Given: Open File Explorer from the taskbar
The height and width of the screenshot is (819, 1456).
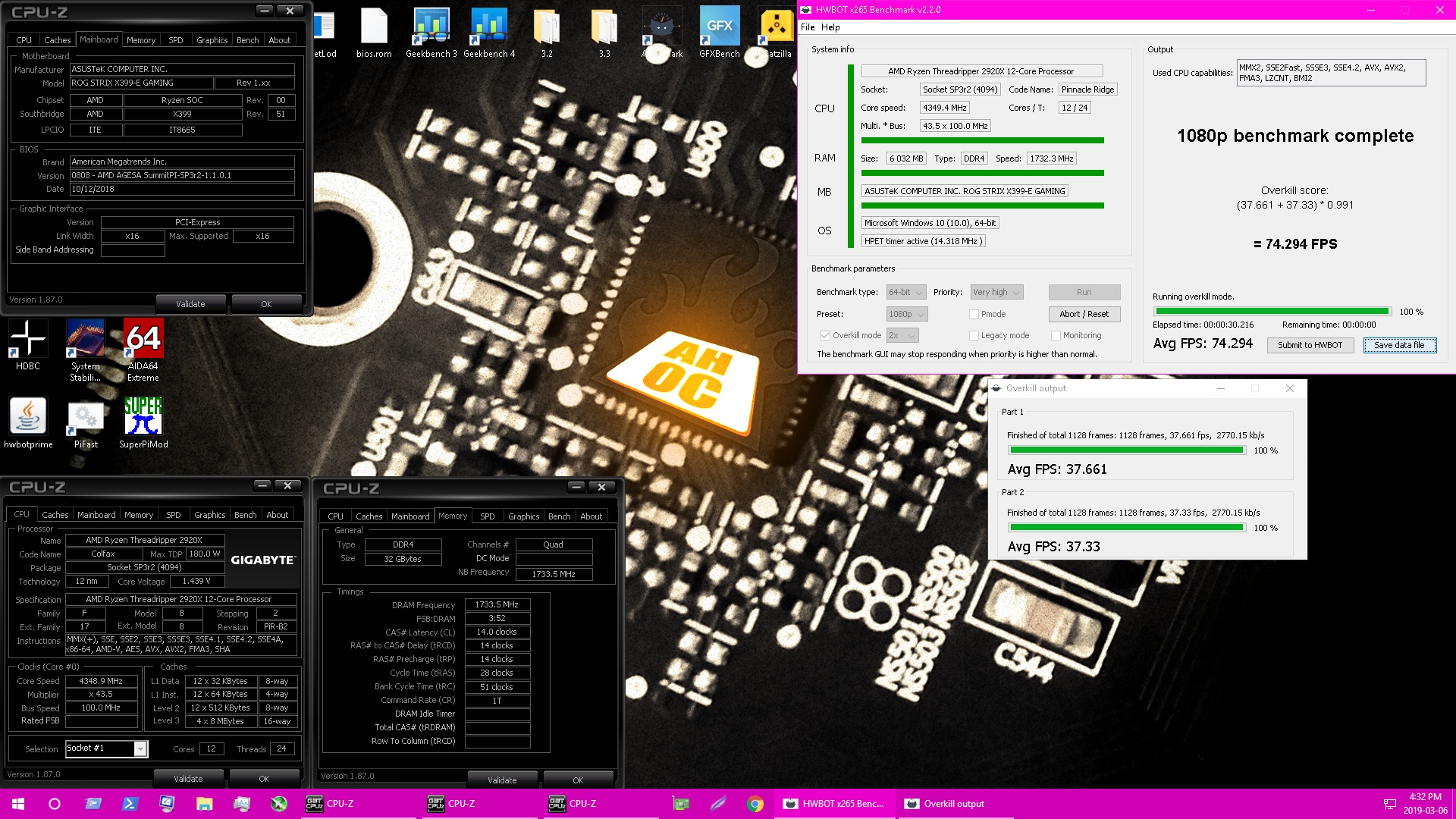Looking at the screenshot, I should [204, 804].
